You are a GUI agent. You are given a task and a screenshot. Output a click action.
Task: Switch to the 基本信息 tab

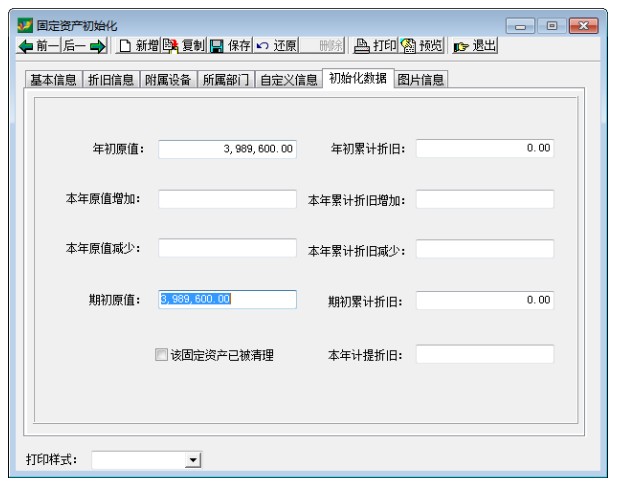(x=54, y=79)
